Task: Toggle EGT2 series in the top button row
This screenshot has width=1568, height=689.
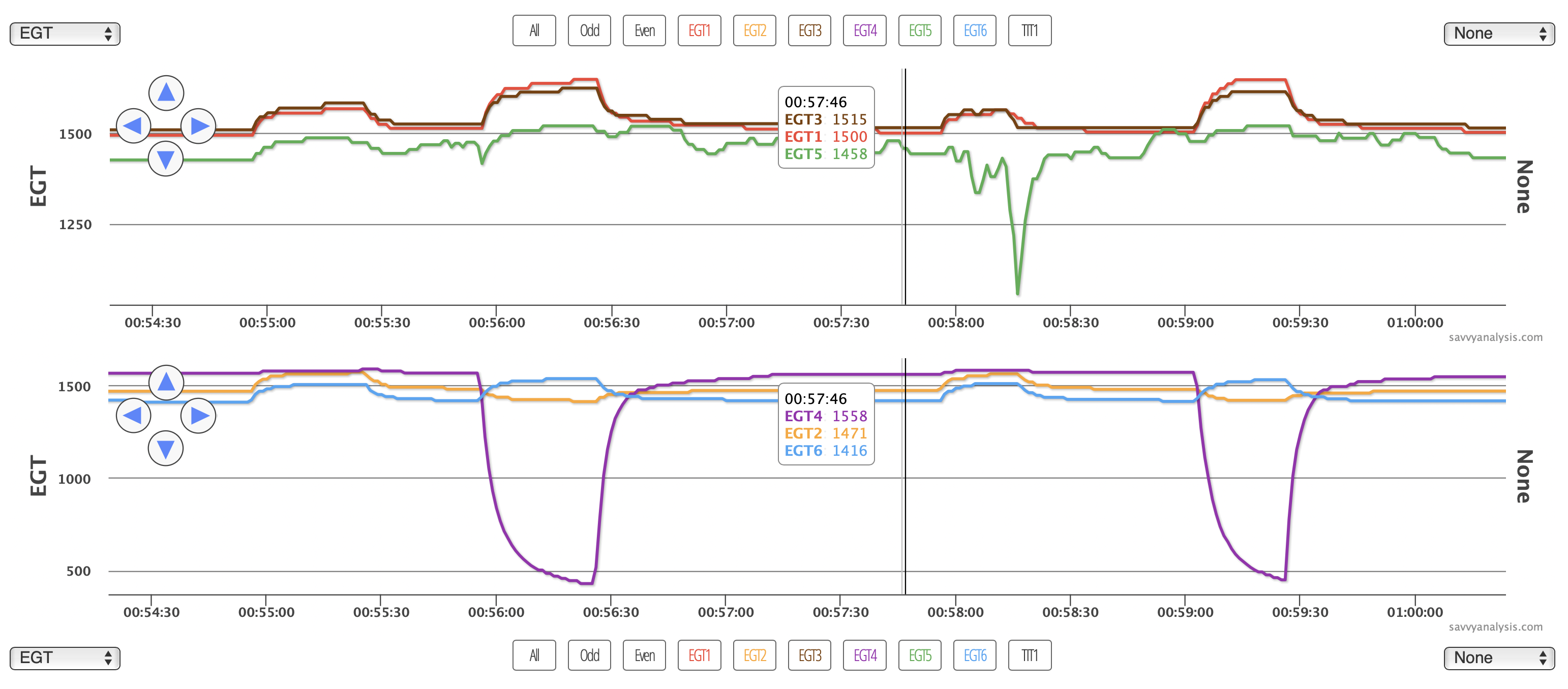Action: click(x=755, y=30)
